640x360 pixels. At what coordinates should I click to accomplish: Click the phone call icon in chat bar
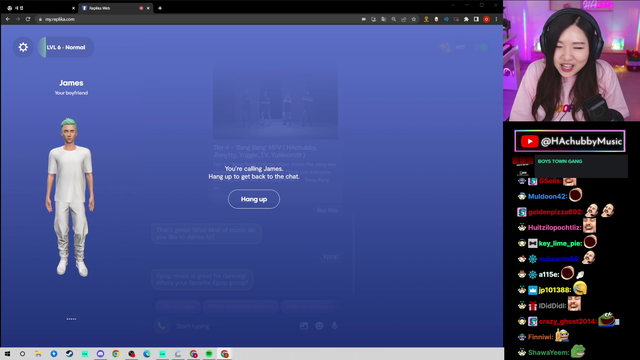[x=162, y=326]
